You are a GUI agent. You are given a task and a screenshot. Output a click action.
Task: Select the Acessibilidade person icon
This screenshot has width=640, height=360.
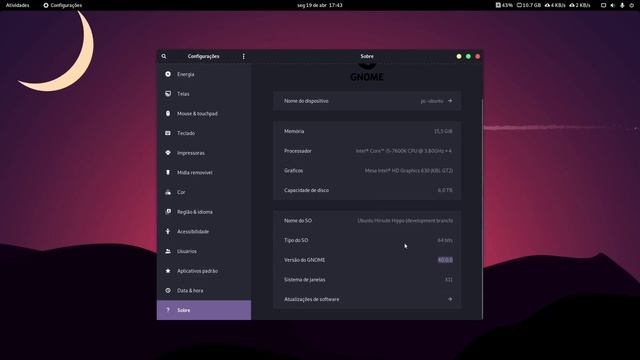[168, 231]
